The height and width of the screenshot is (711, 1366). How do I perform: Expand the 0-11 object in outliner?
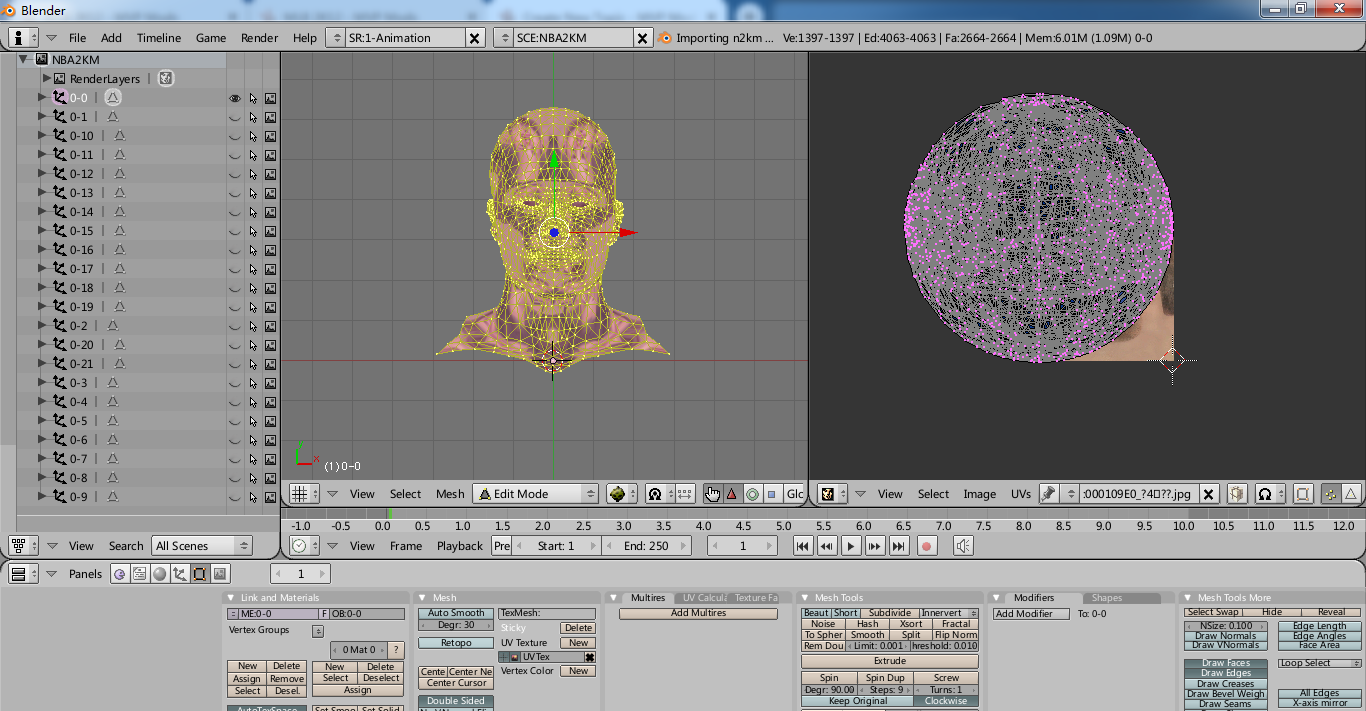point(42,155)
